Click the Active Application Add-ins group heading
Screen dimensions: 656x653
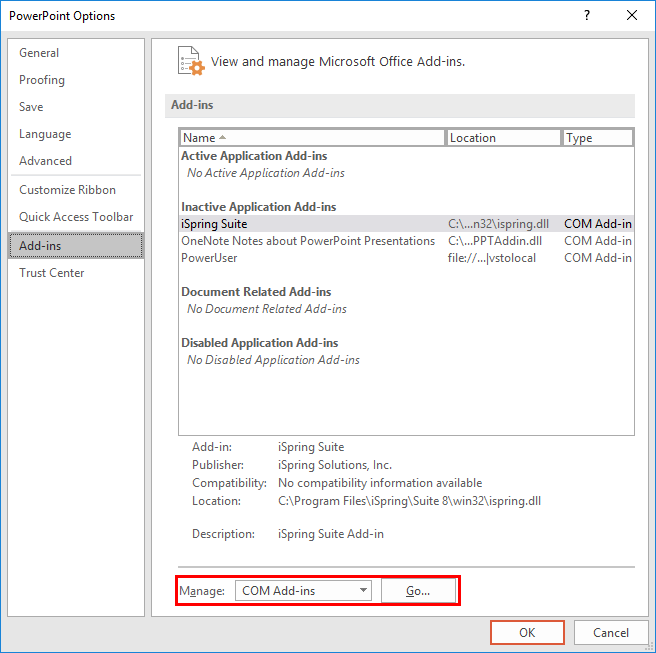254,156
